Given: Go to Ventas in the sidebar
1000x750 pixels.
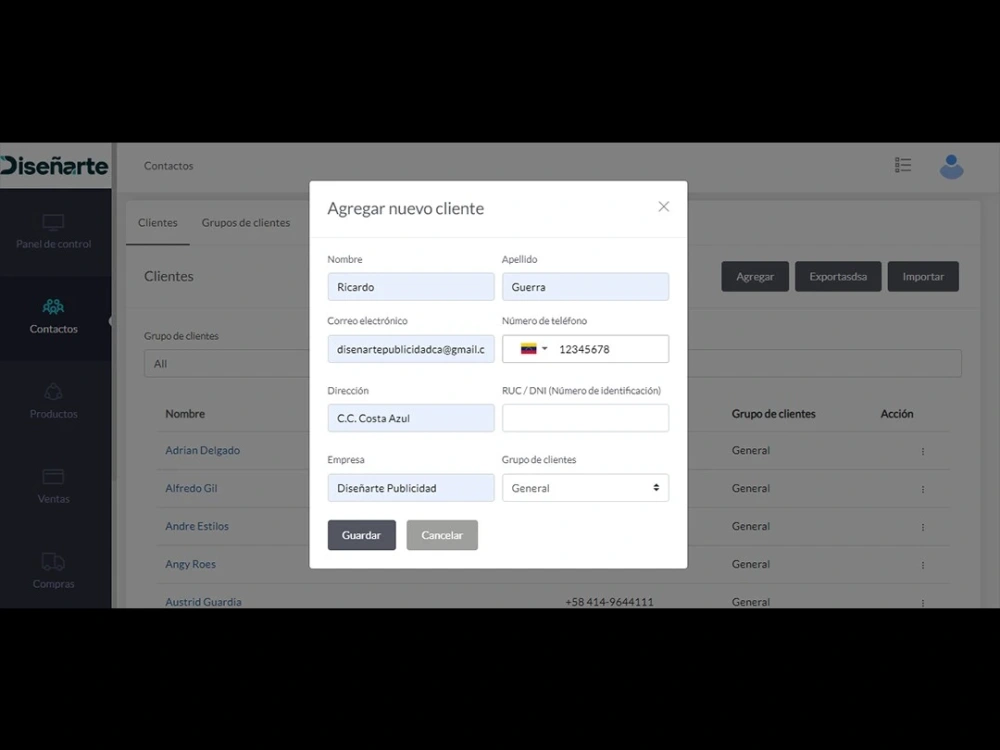Looking at the screenshot, I should tap(54, 487).
